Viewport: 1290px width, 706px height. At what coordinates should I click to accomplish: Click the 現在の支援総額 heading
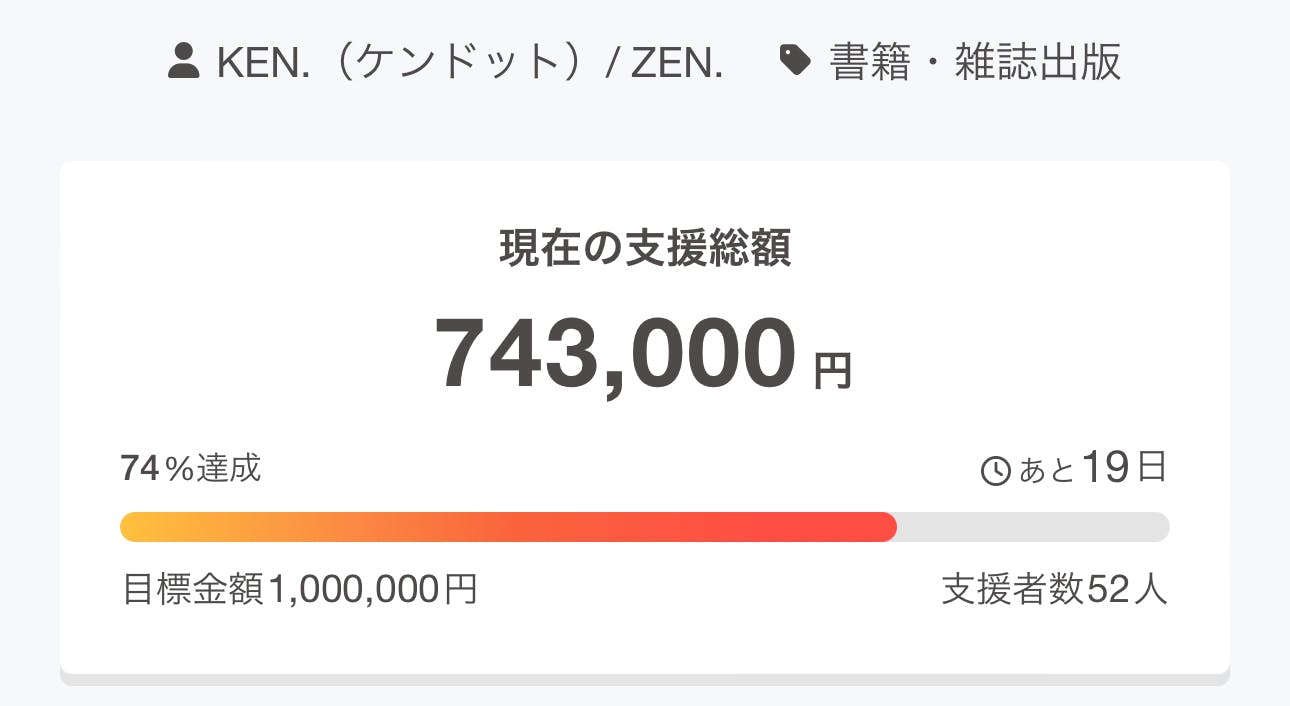tap(645, 250)
